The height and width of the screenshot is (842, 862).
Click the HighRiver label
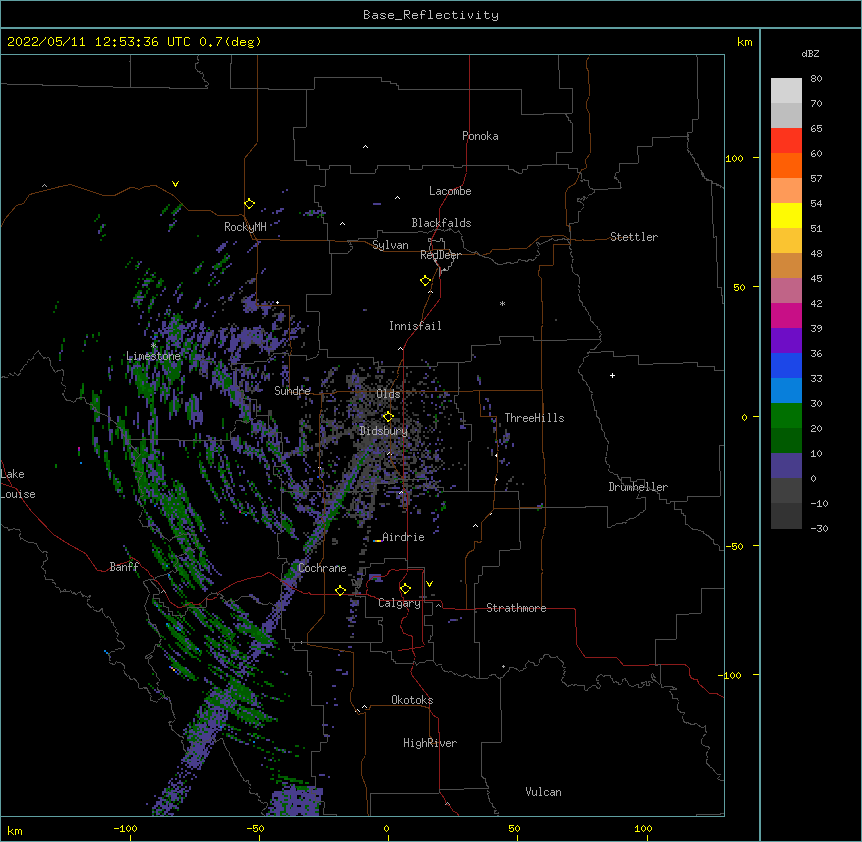pyautogui.click(x=430, y=743)
